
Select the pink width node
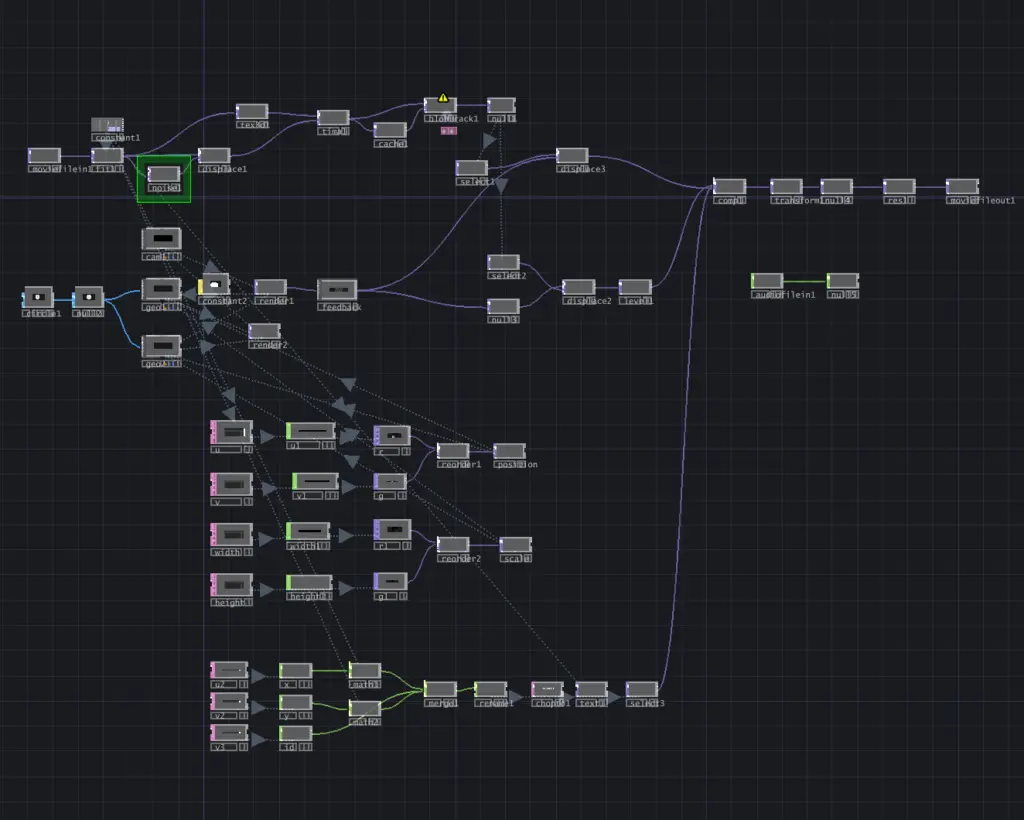click(x=231, y=534)
